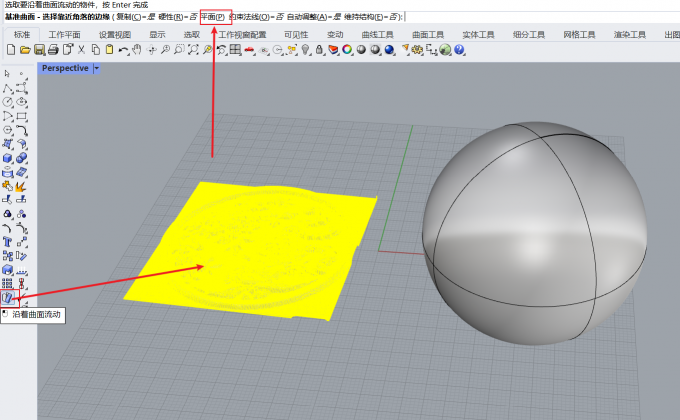Image resolution: width=680 pixels, height=420 pixels.
Task: Click the 约束法线(O) command option
Action: click(x=250, y=17)
